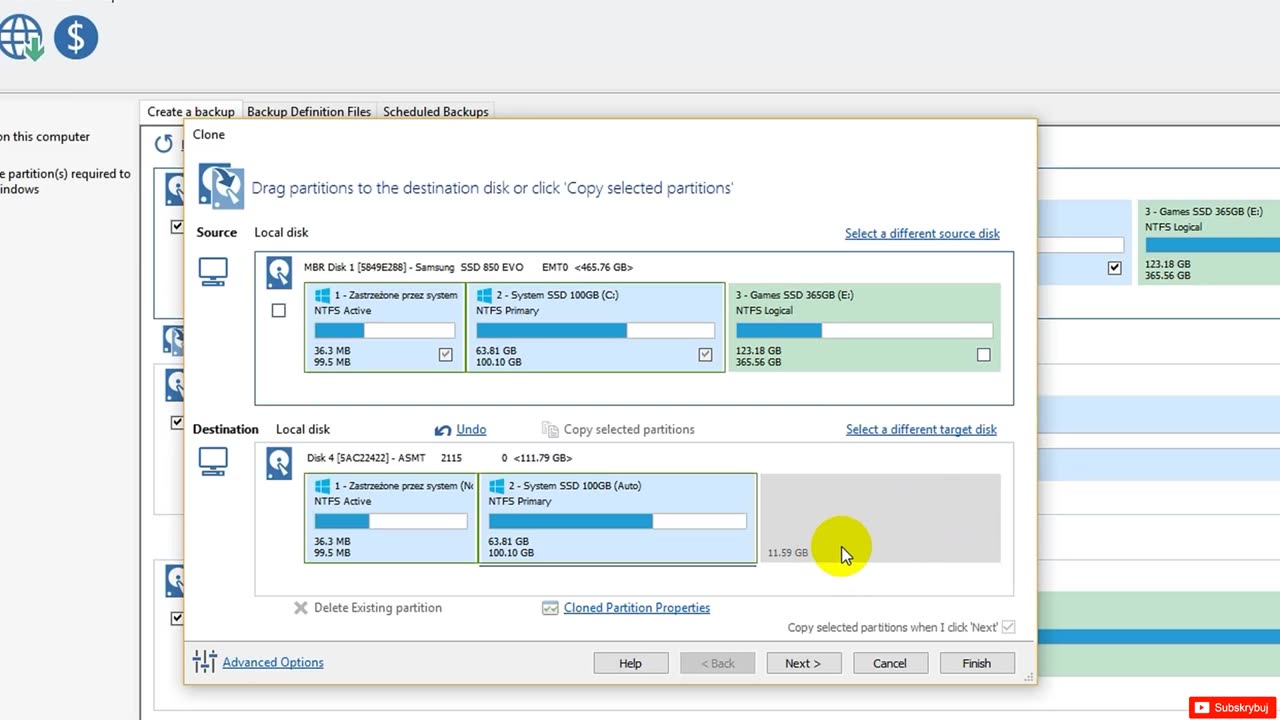1280x720 pixels.
Task: Click the Cancel button
Action: tap(890, 663)
